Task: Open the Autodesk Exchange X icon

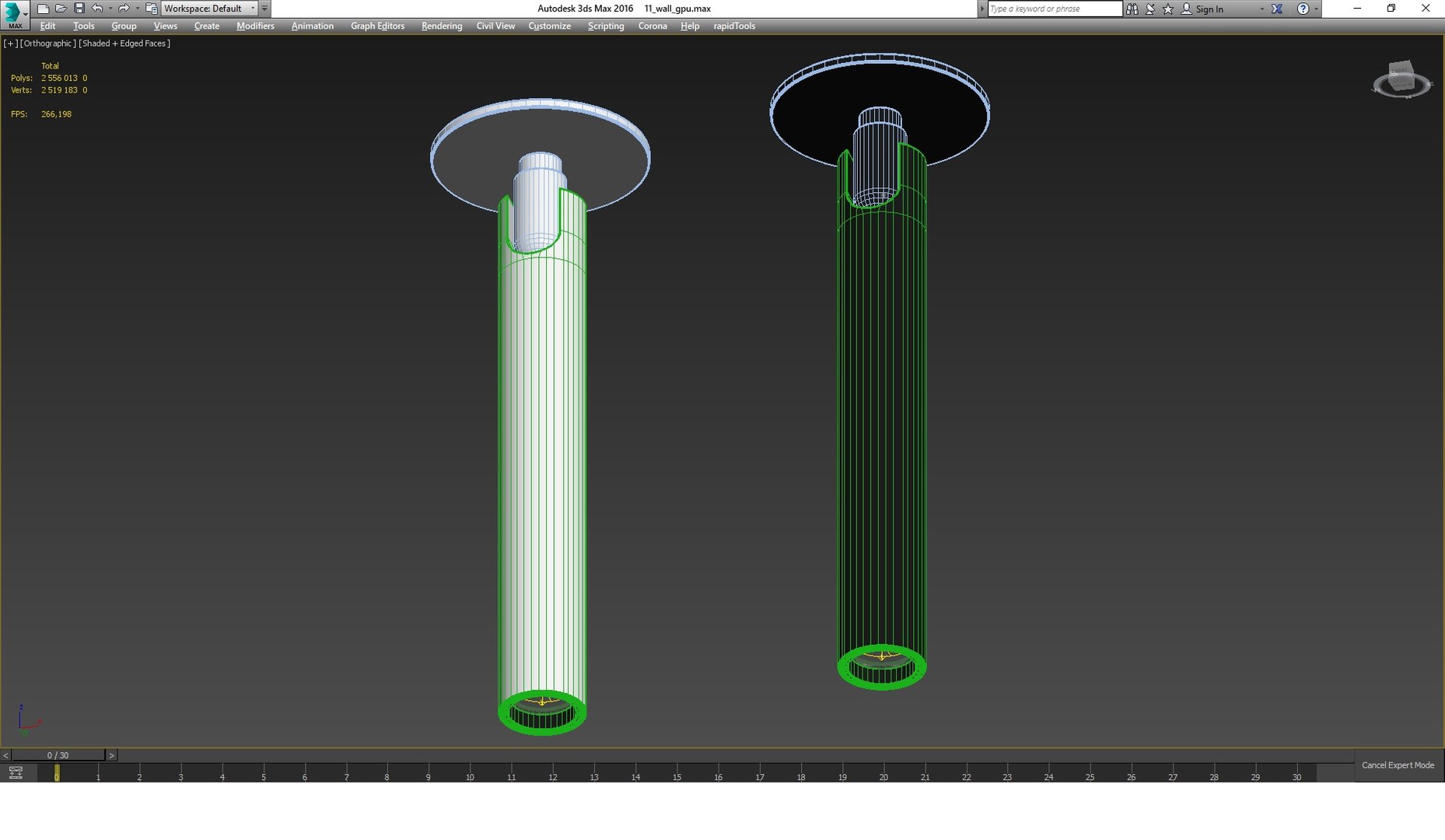Action: click(1277, 9)
